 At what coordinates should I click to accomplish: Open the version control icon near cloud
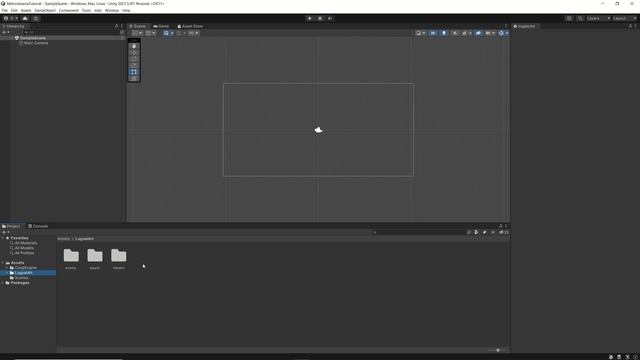click(36, 18)
